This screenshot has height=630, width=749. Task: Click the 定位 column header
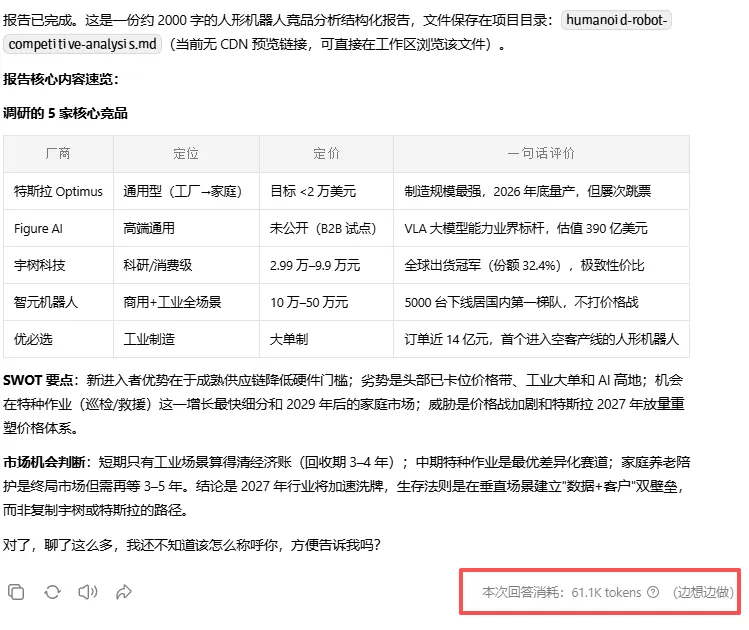(x=186, y=154)
